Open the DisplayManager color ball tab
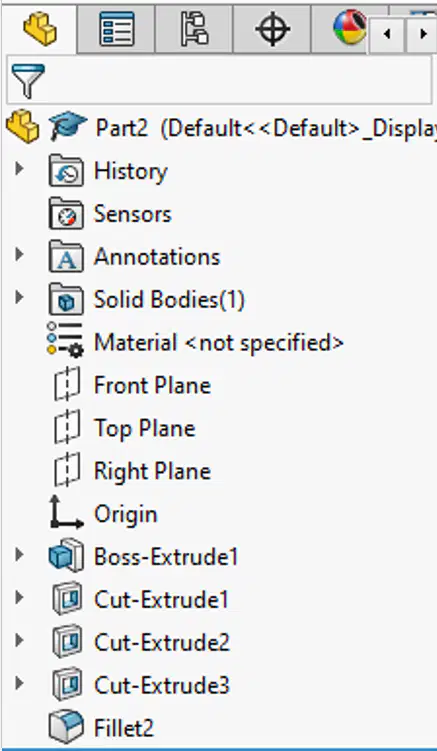Screen dimensions: 437x751 (x=349, y=27)
